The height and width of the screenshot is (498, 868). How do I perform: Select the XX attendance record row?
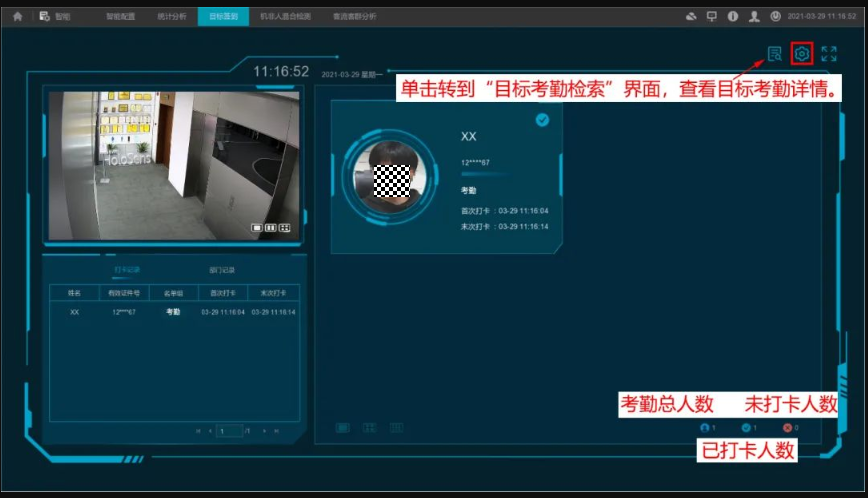point(173,312)
